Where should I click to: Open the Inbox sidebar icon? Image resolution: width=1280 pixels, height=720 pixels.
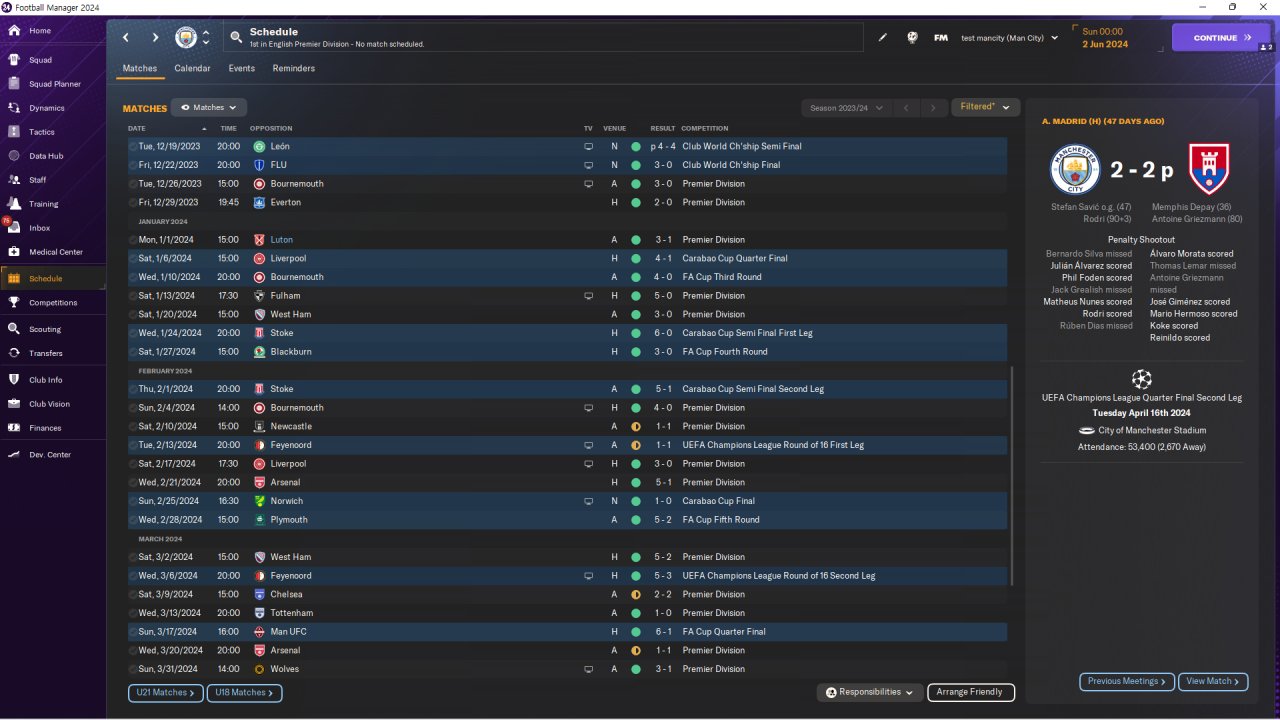tap(14, 228)
